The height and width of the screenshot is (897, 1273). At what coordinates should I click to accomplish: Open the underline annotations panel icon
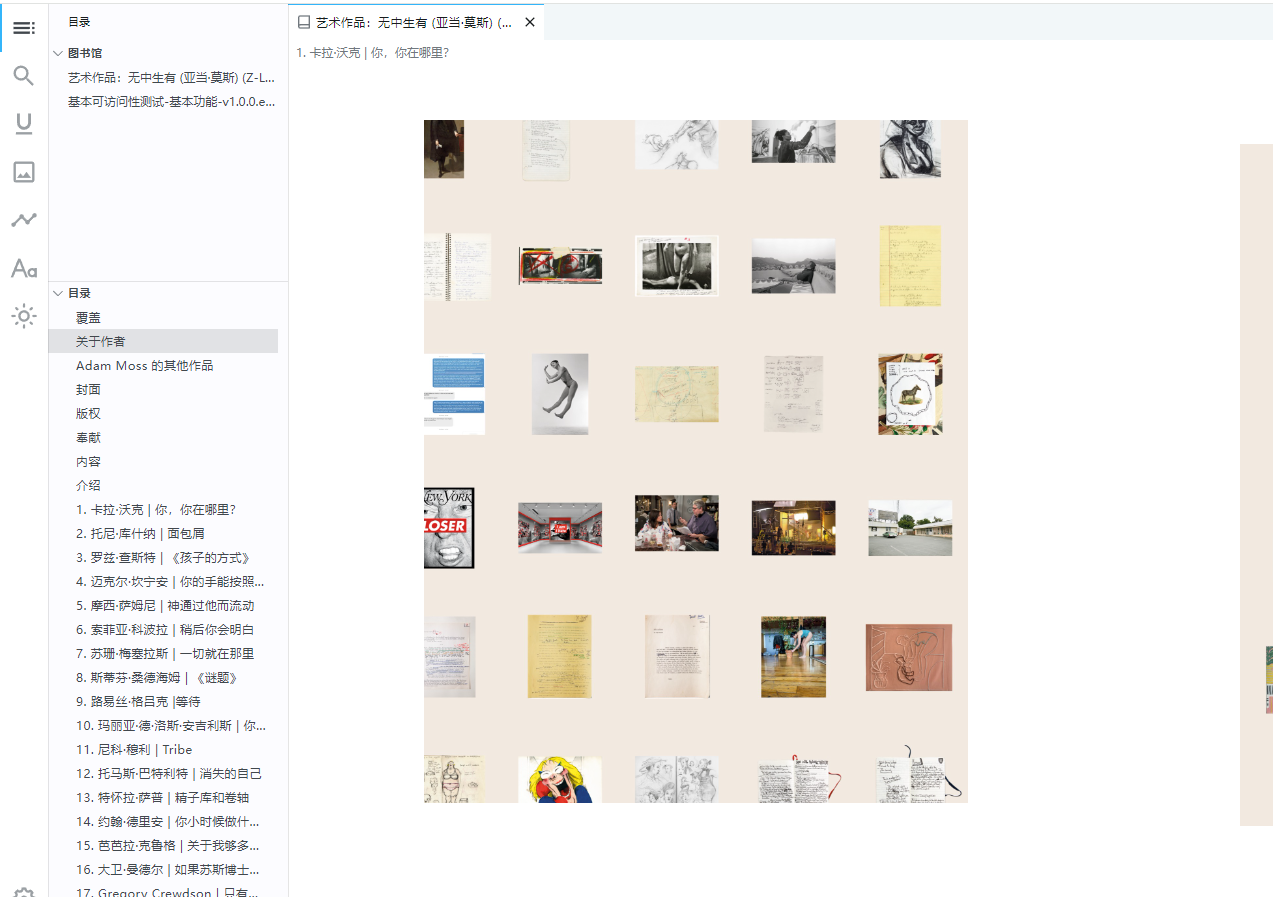point(24,124)
